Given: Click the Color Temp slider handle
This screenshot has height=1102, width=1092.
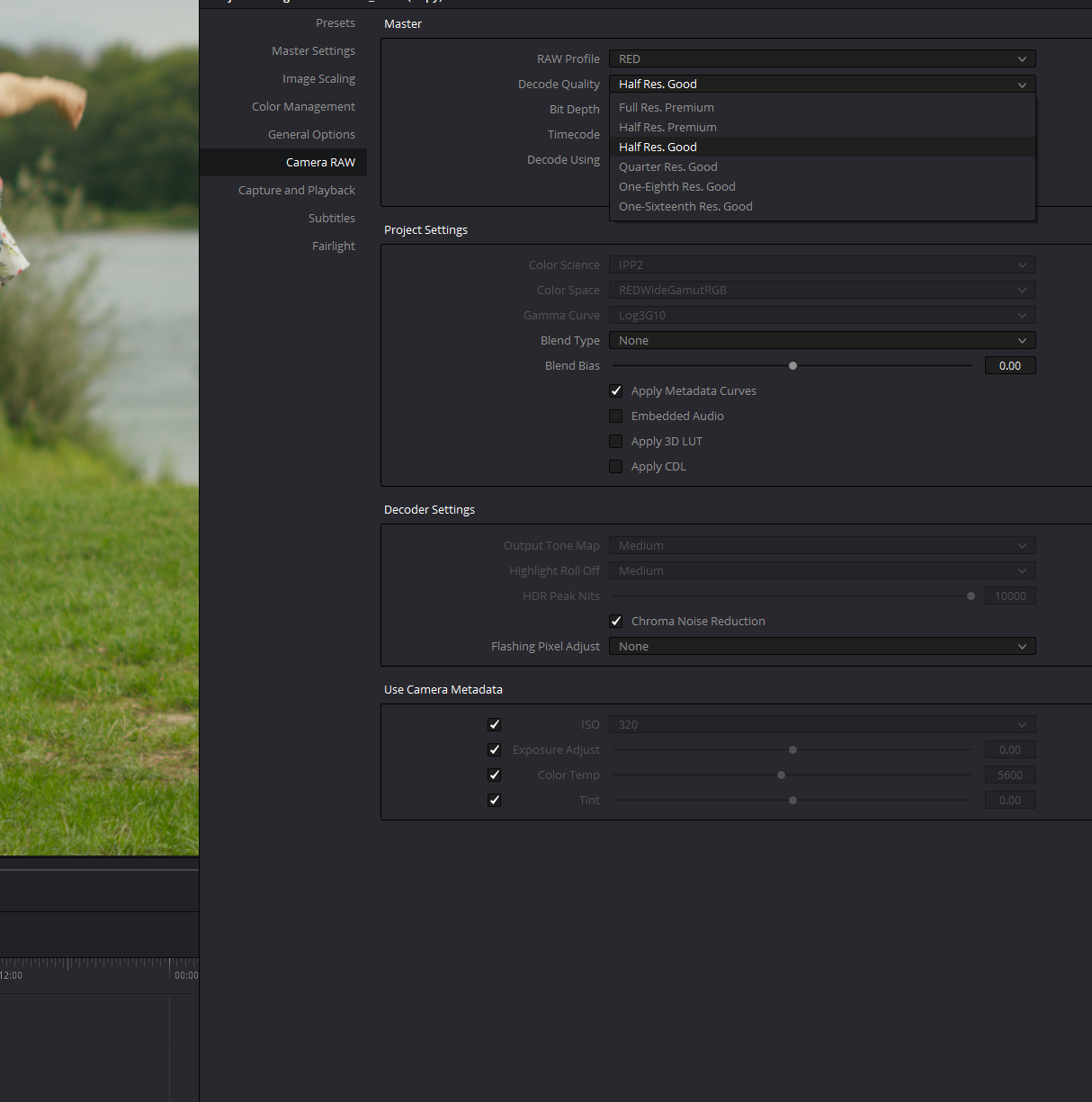Looking at the screenshot, I should 781,775.
